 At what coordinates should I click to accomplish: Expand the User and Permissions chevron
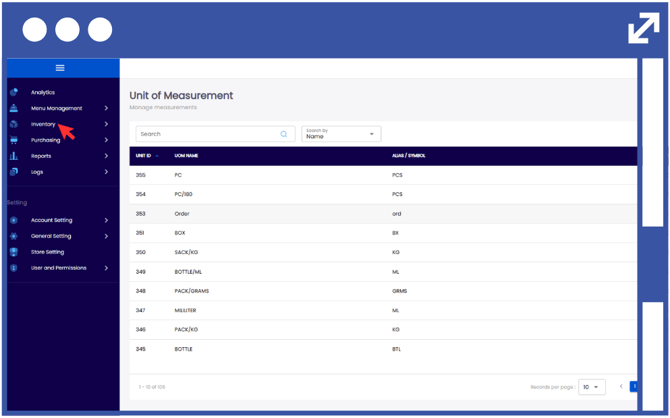[106, 268]
